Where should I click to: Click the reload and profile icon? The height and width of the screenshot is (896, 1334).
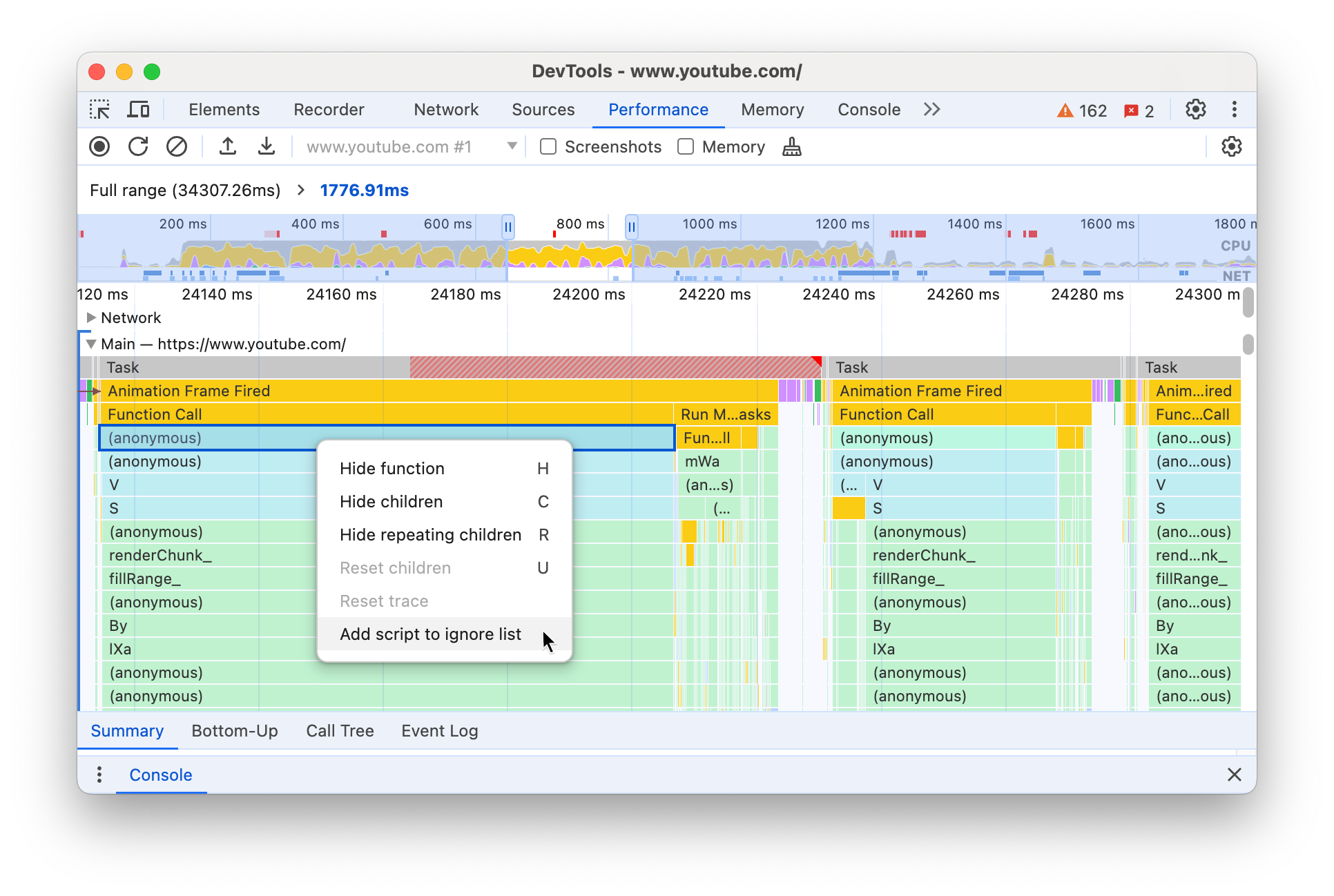138,147
